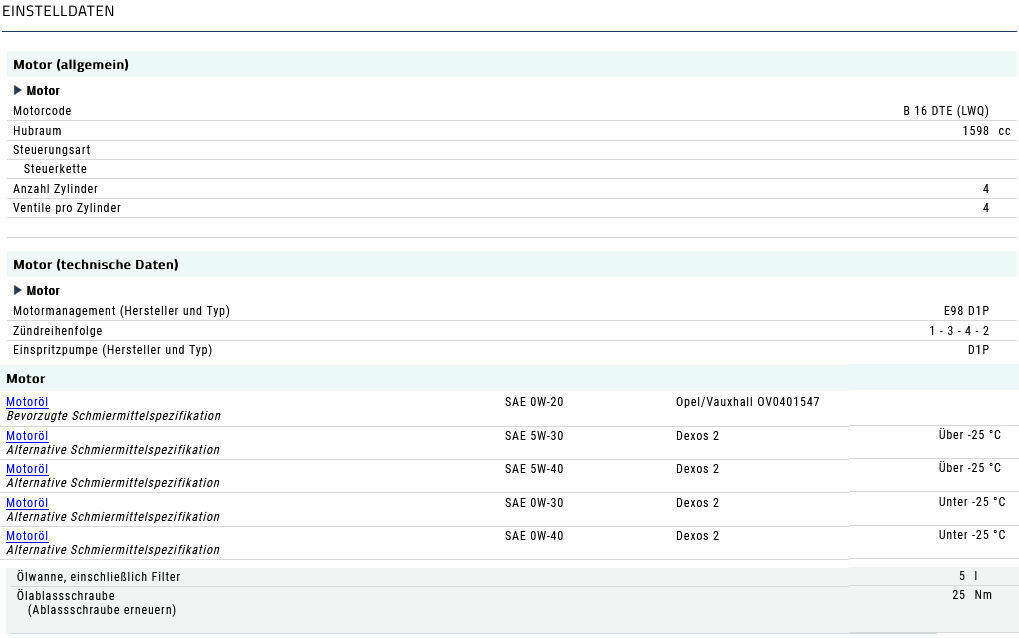Click the EINSTELLDATEN page heading
Image resolution: width=1019 pixels, height=638 pixels.
point(58,12)
